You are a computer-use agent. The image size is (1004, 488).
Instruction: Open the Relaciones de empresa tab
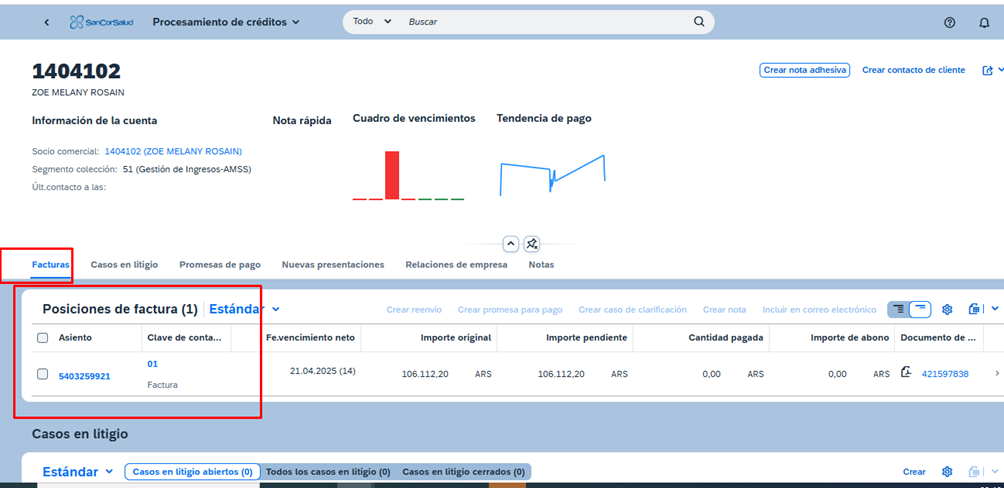(456, 265)
